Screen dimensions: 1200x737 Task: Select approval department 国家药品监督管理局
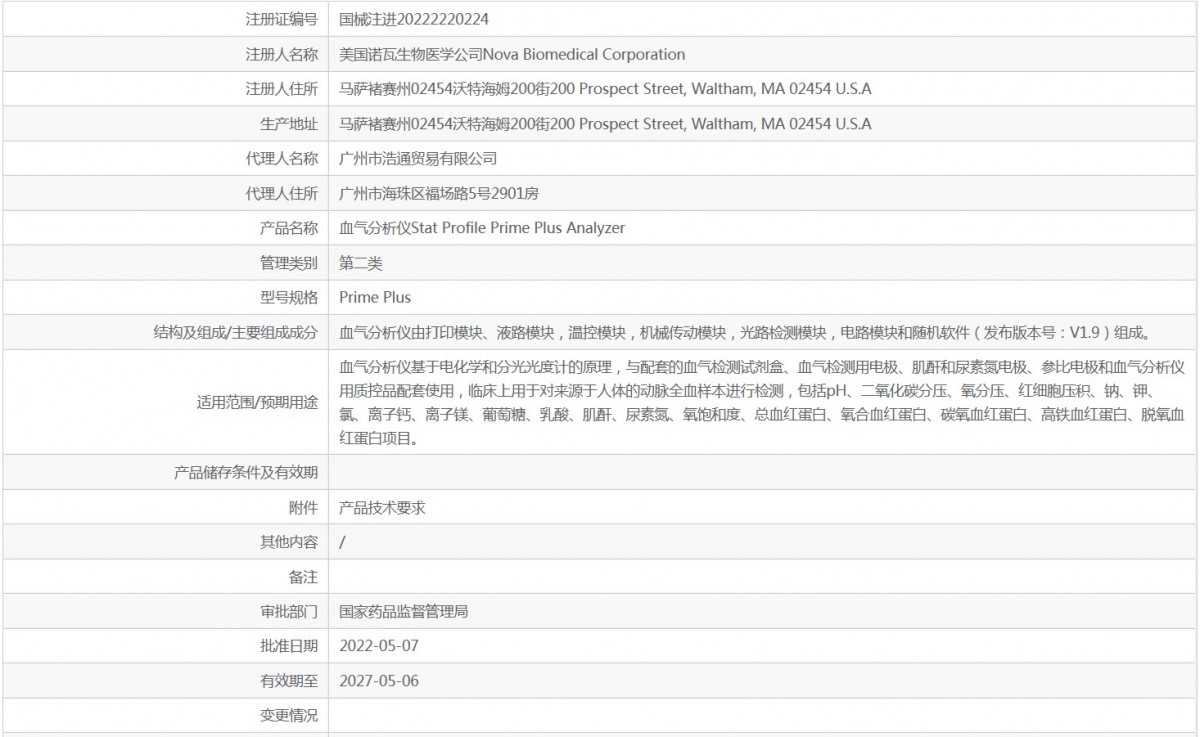pos(404,611)
